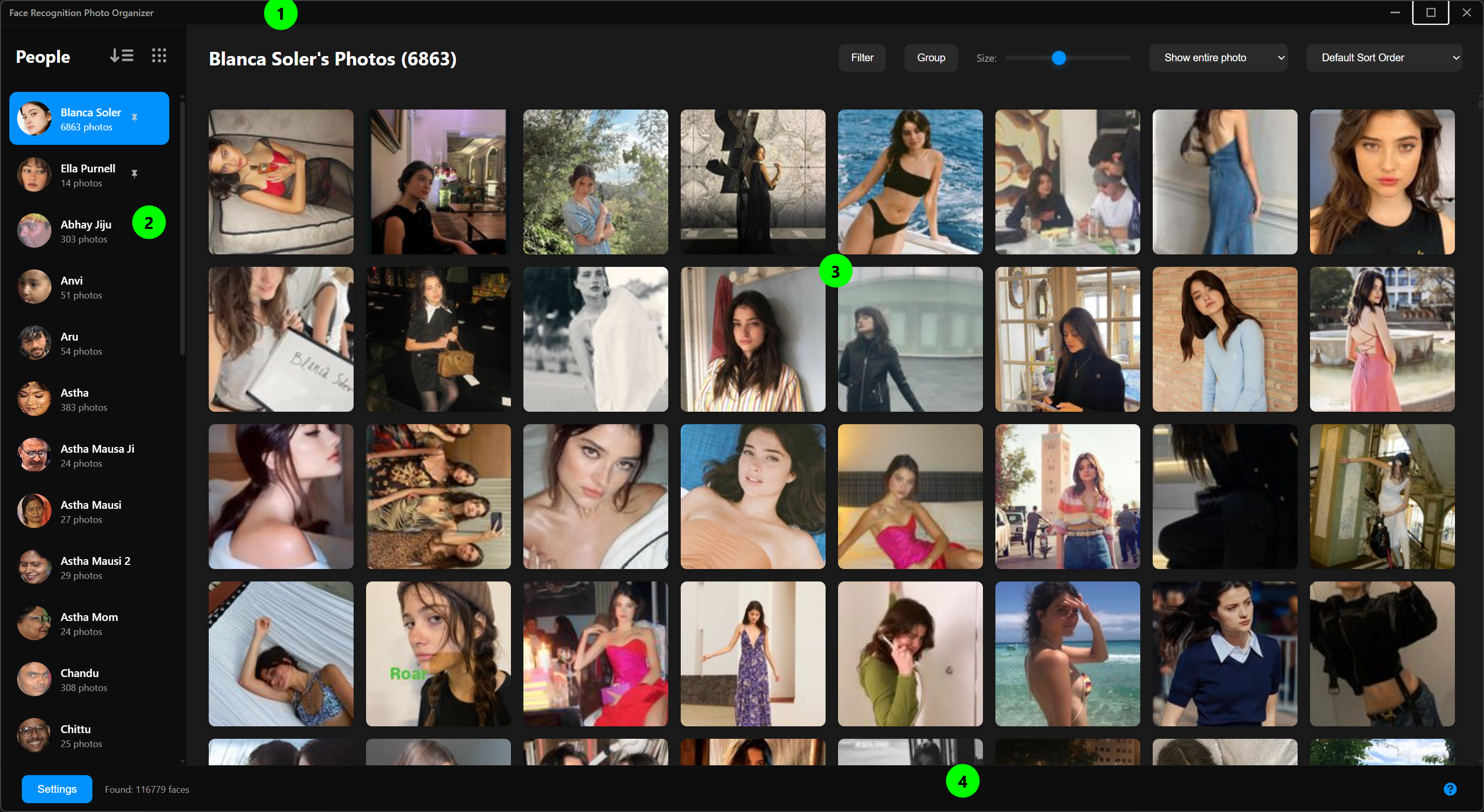The height and width of the screenshot is (812, 1484).
Task: Select Ella Purnell in the People list
Action: (x=89, y=174)
